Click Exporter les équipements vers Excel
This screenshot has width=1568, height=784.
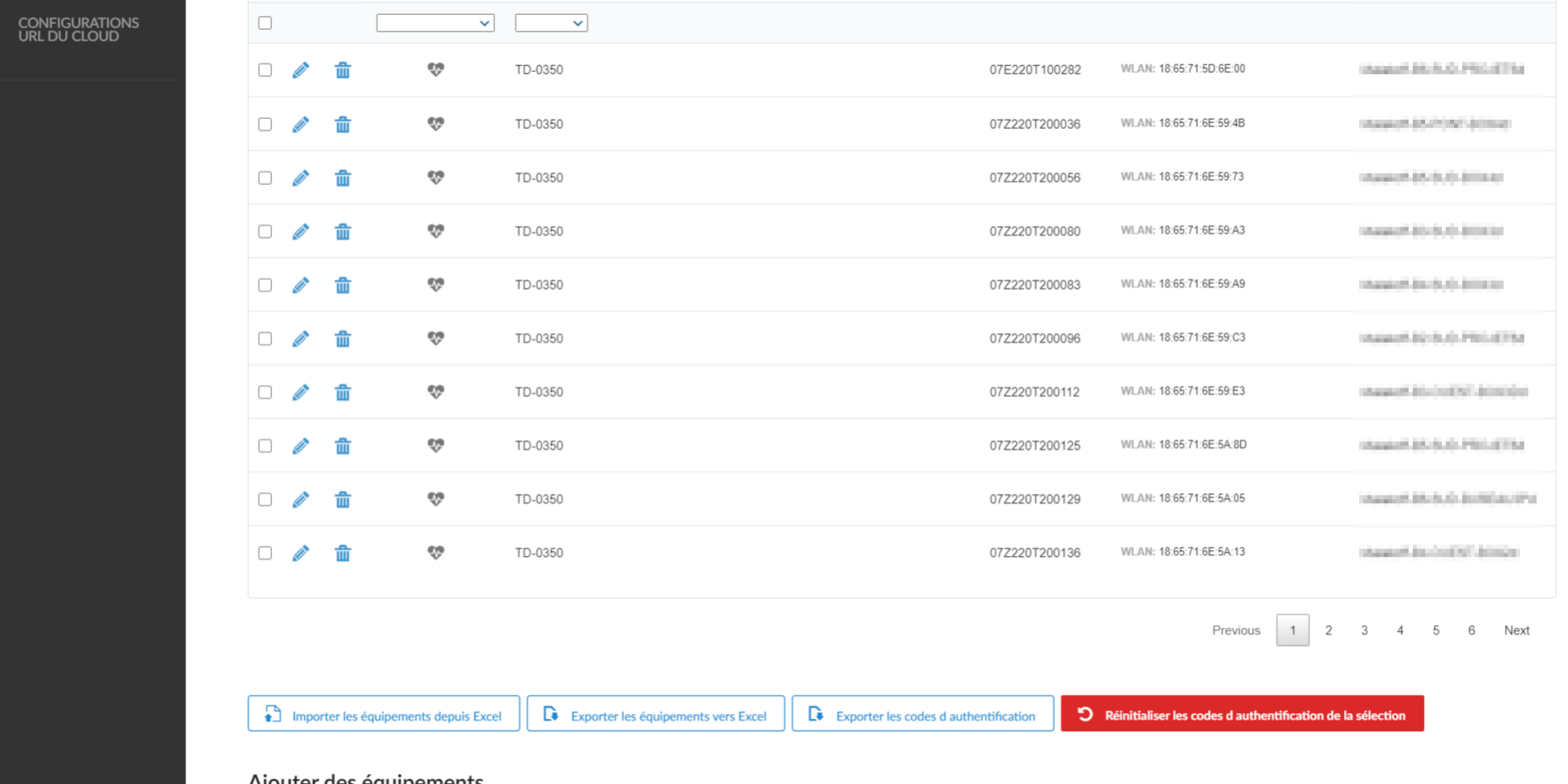click(656, 715)
